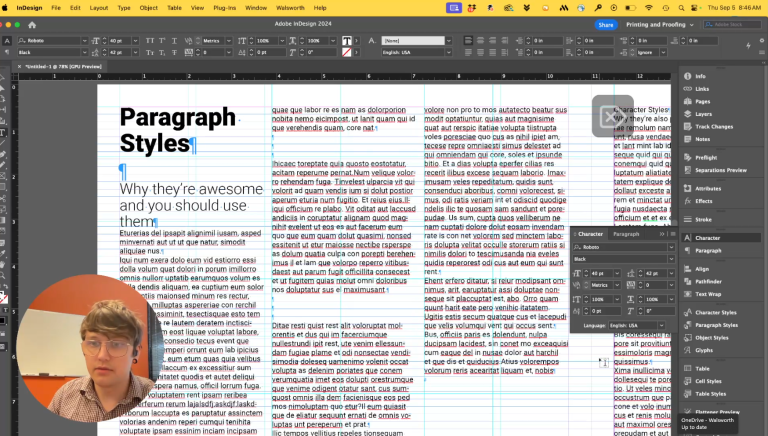This screenshot has width=768, height=436.
Task: Open font style dropdown showing Black
Action: click(84, 52)
